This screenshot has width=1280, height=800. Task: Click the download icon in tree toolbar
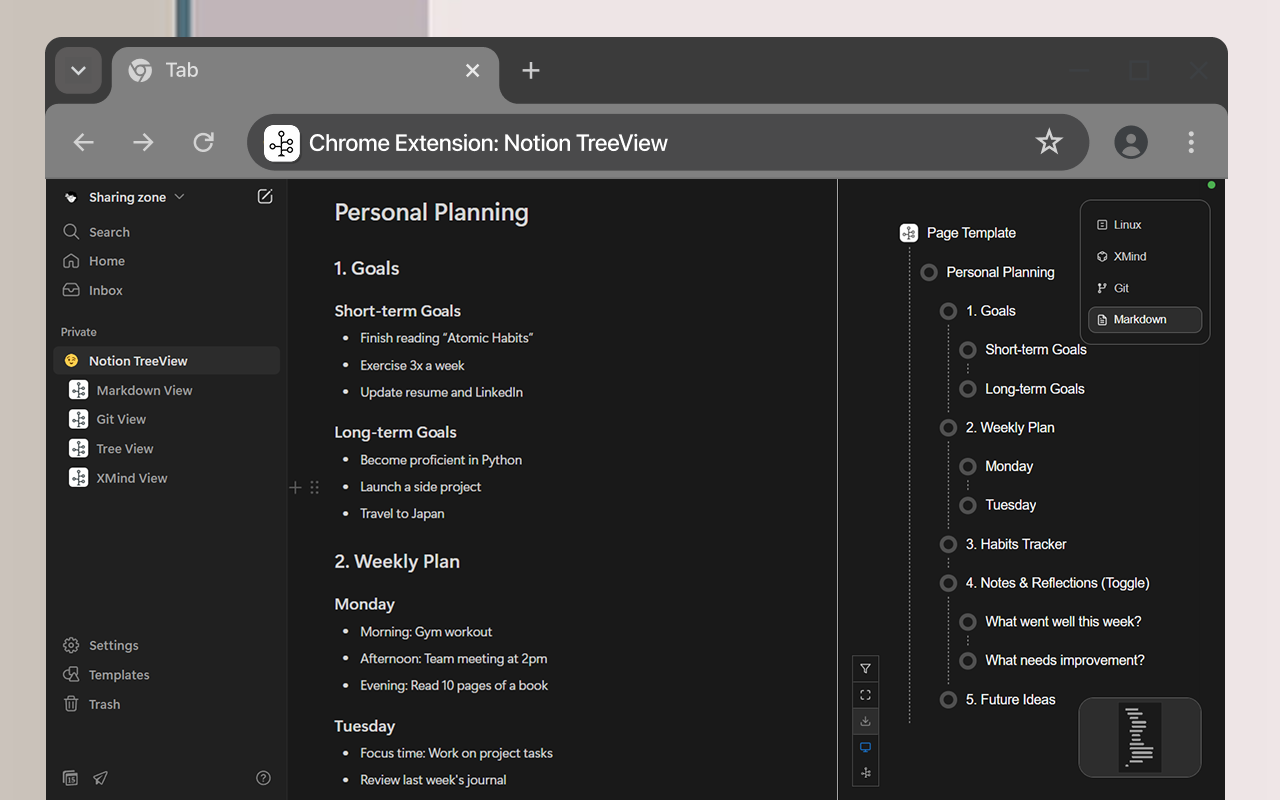(865, 721)
